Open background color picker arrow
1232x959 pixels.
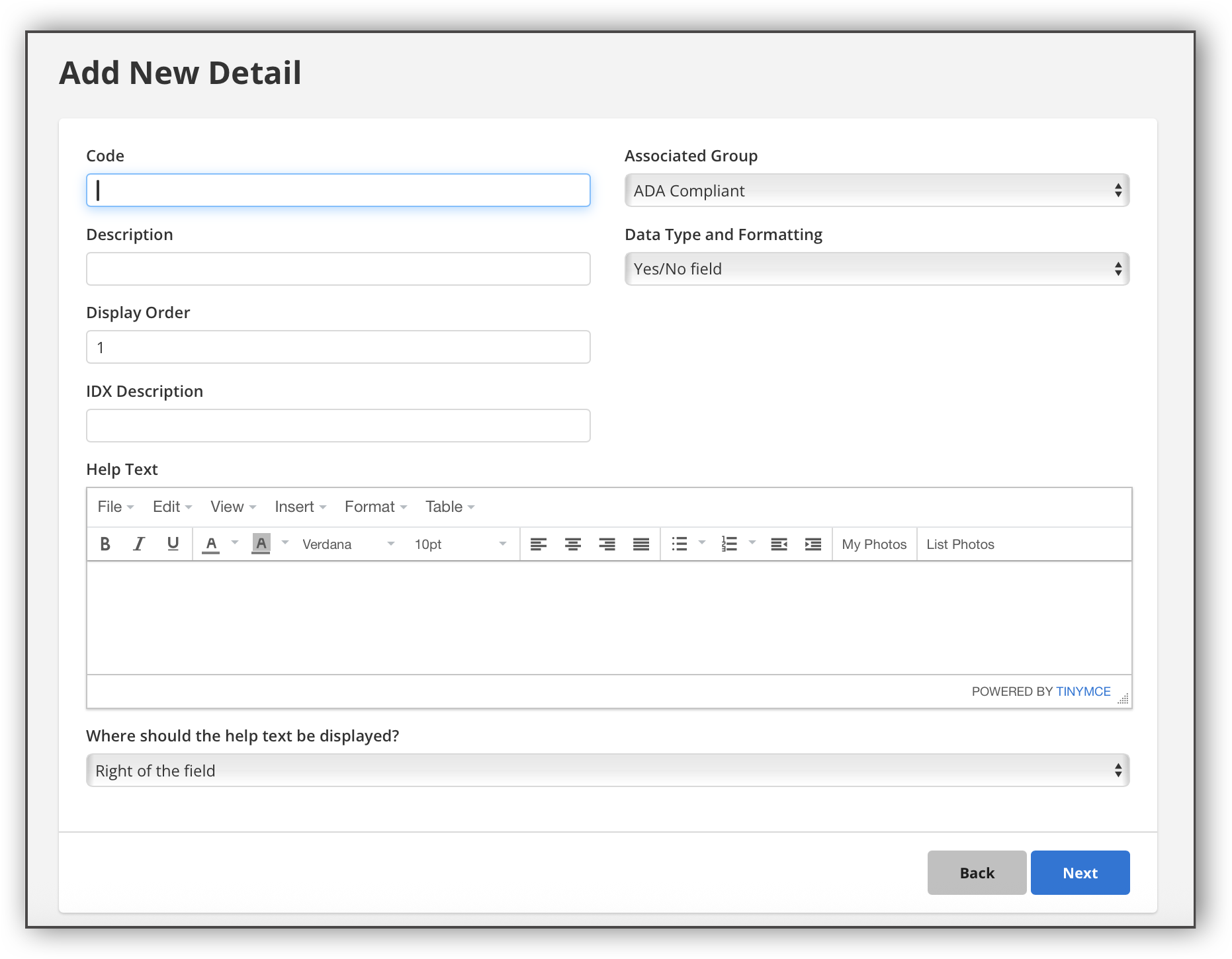click(x=285, y=544)
